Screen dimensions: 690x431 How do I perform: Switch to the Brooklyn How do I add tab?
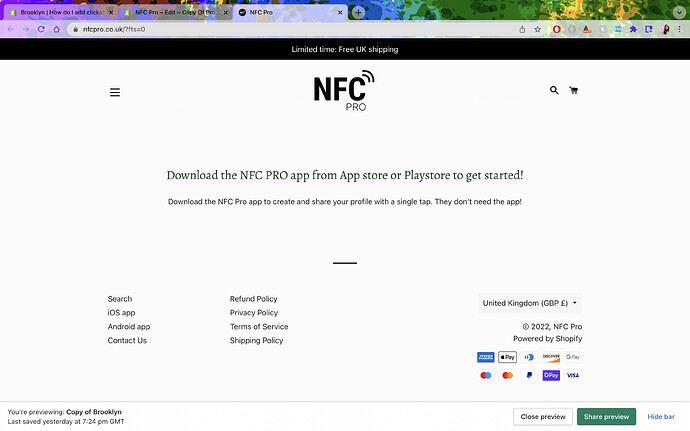(60, 12)
